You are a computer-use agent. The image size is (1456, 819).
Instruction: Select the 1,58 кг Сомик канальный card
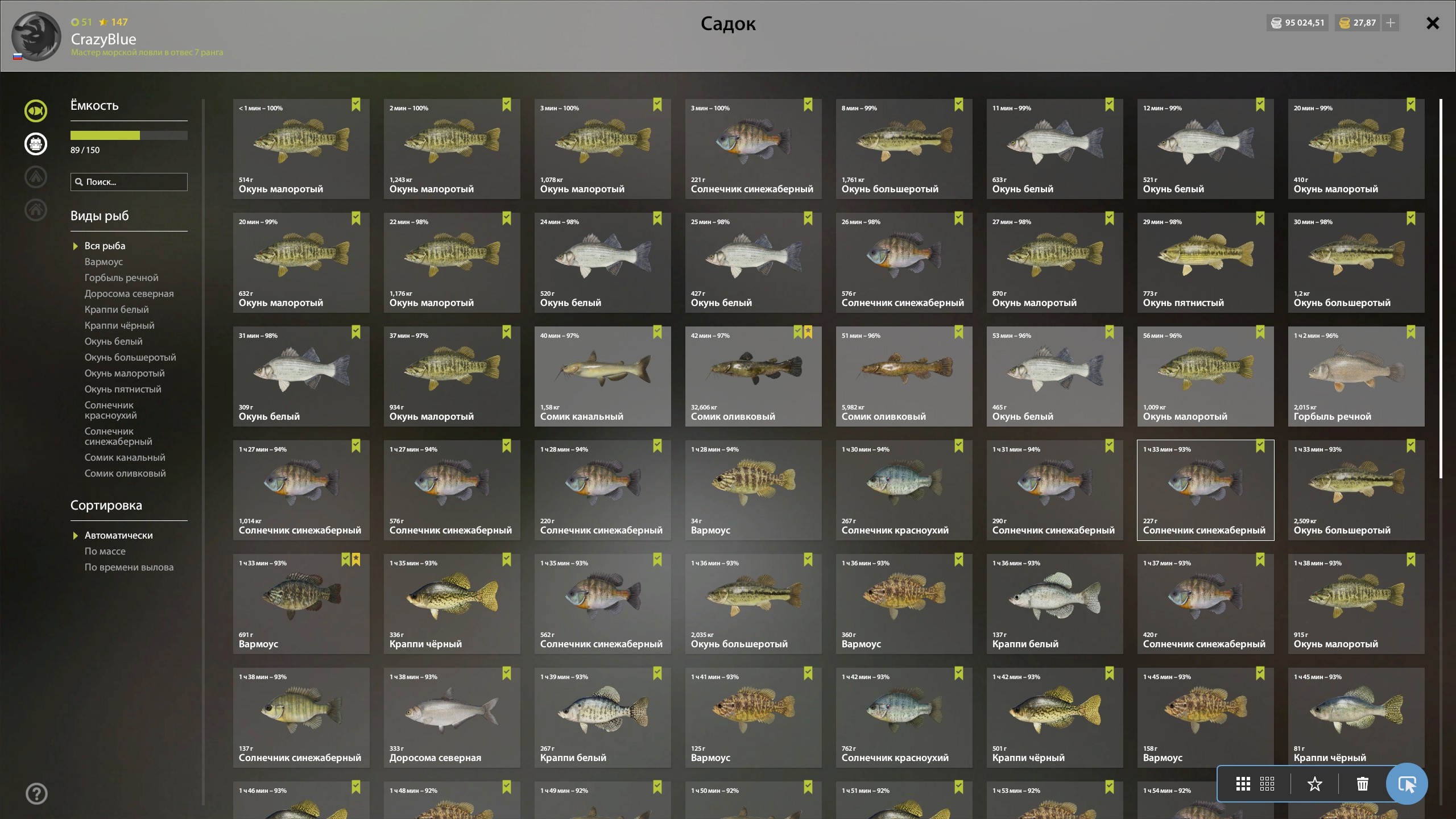pos(602,376)
